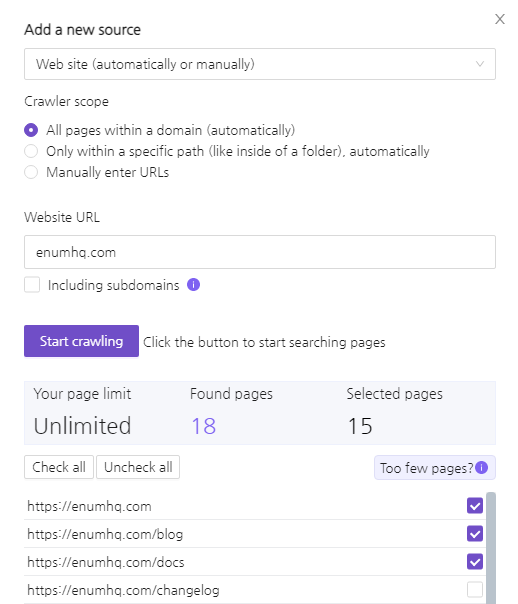
Task: Click the Website URL input field
Action: 260,252
